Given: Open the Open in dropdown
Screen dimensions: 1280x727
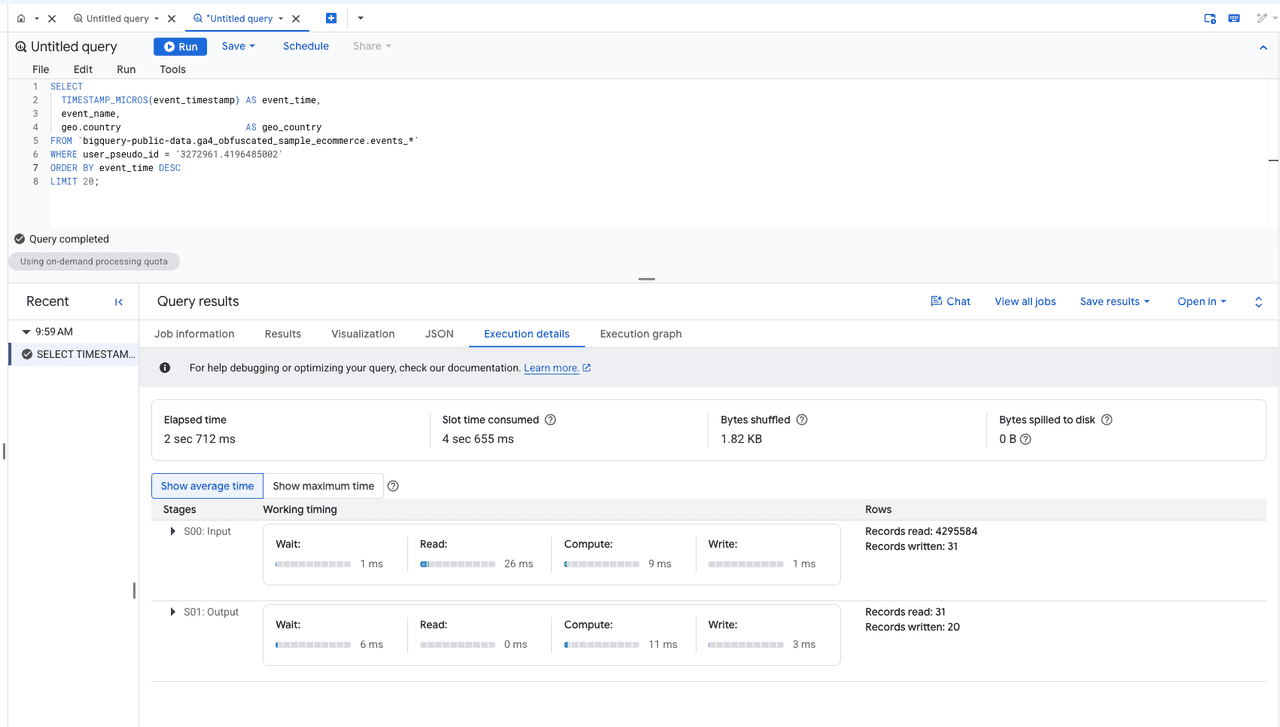Looking at the screenshot, I should pyautogui.click(x=1201, y=301).
